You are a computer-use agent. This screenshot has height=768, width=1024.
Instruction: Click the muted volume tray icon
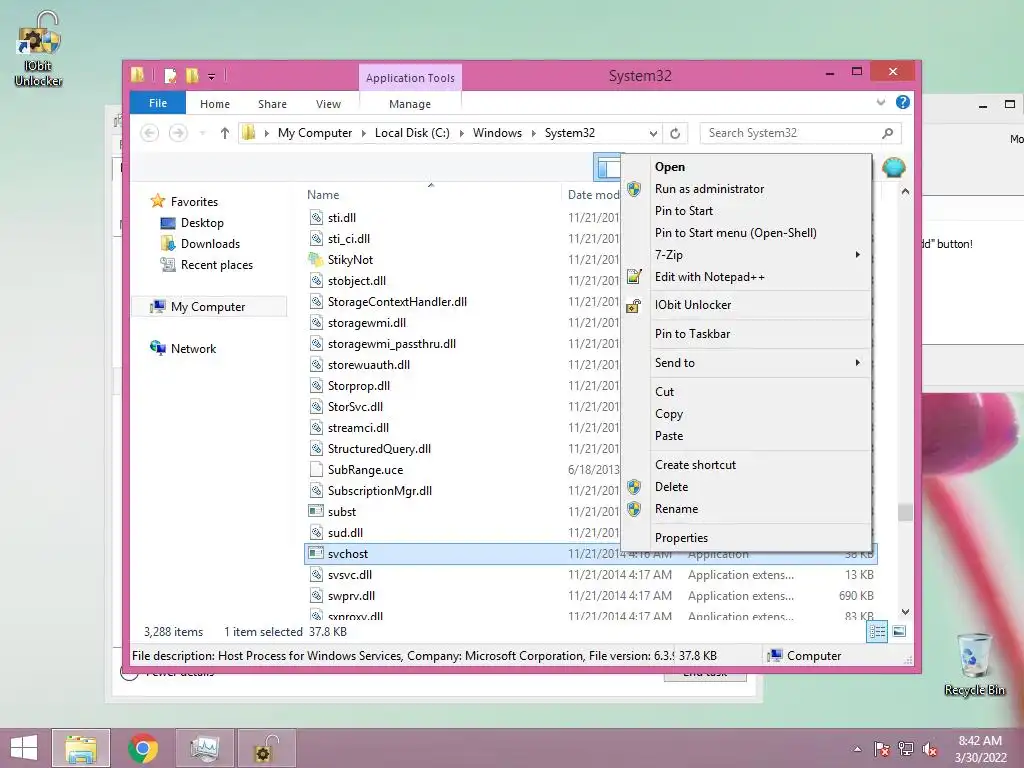[x=930, y=749]
